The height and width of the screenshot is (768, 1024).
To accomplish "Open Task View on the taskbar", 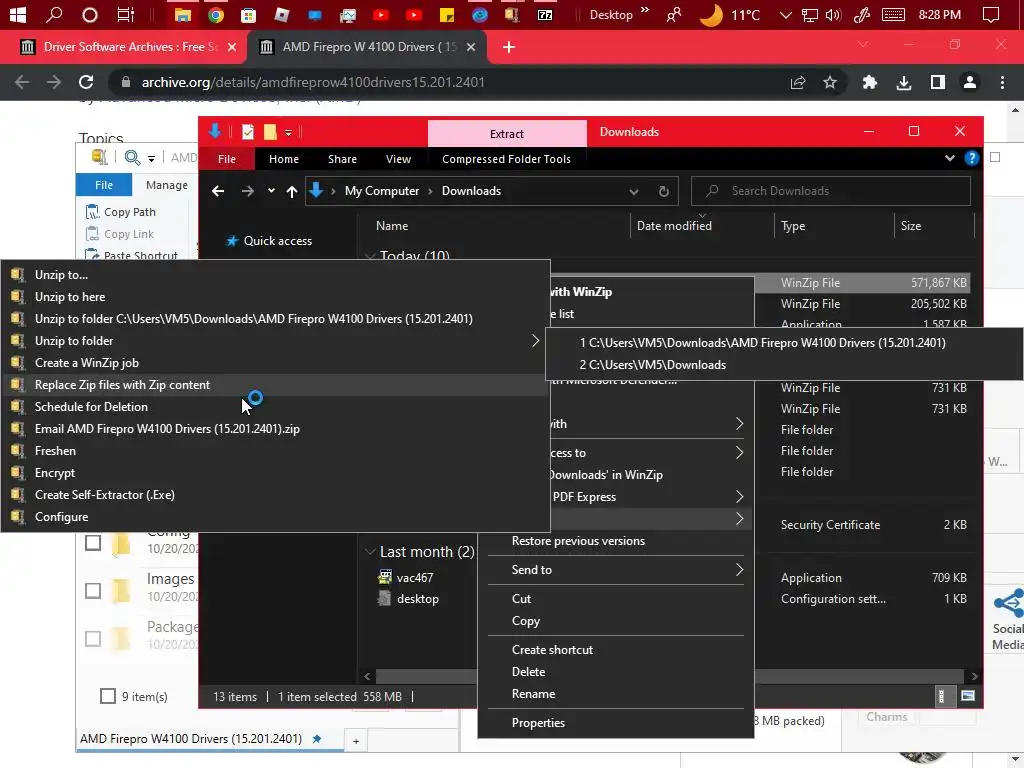I will (125, 14).
